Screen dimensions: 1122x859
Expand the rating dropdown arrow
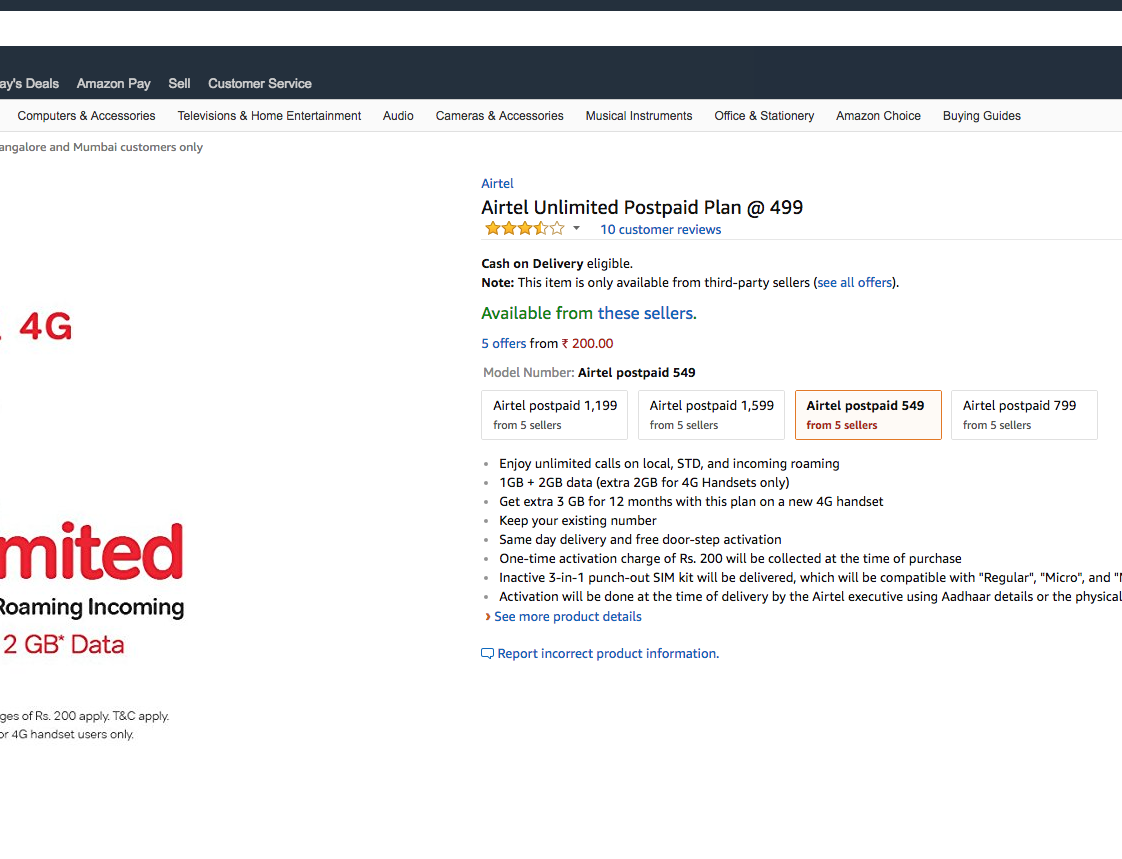click(x=576, y=229)
